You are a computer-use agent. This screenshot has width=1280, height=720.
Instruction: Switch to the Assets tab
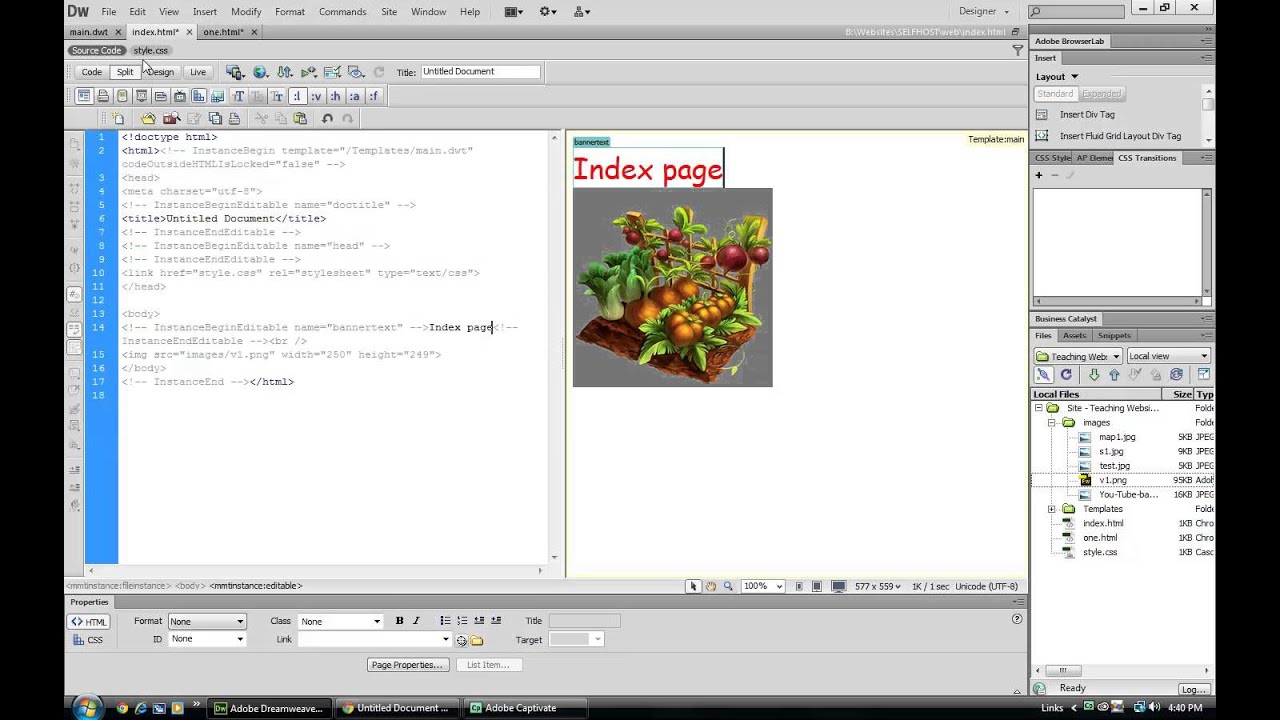tap(1075, 335)
